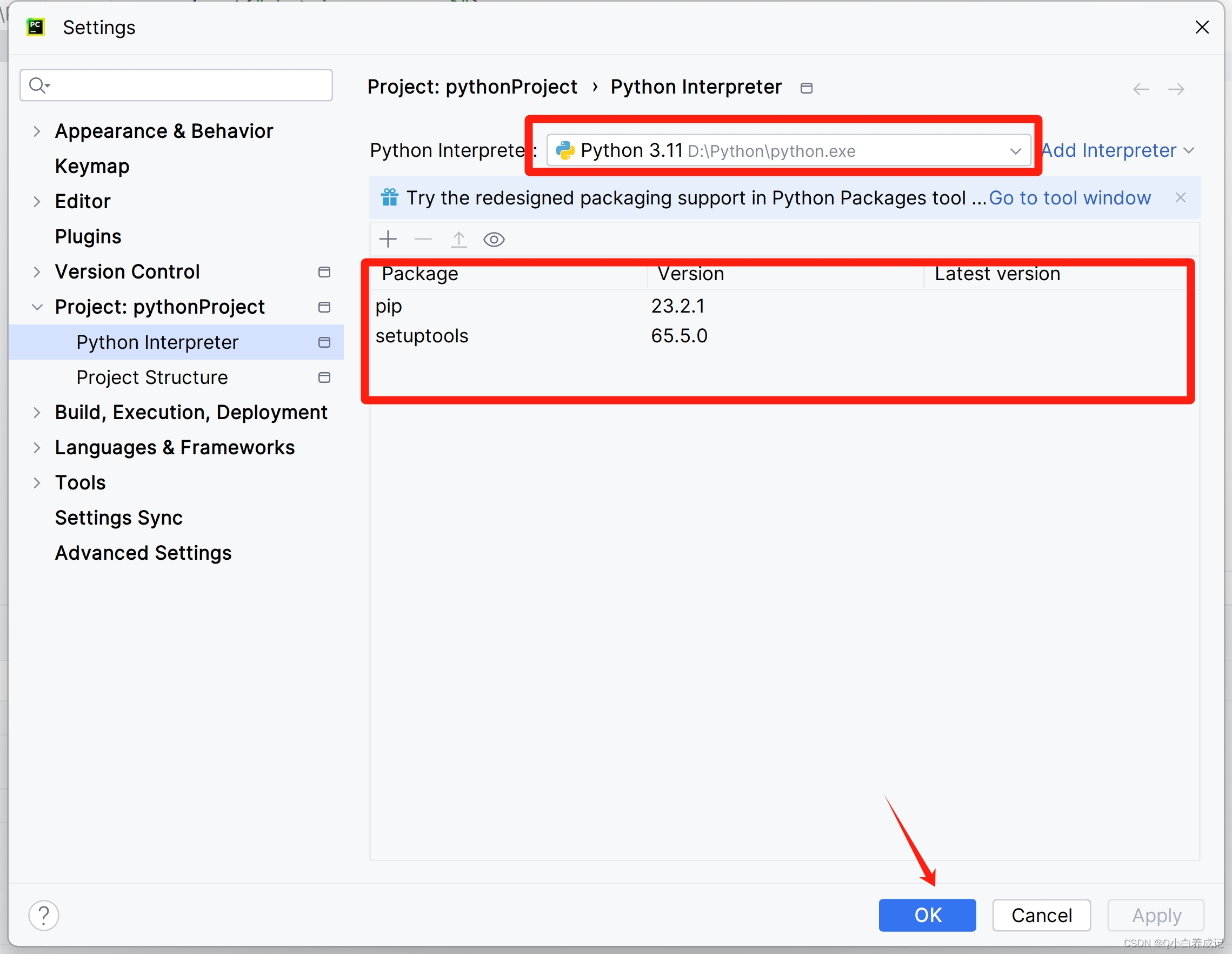Image resolution: width=1232 pixels, height=954 pixels.
Task: Expand the Build, Execution, Deployment section
Action: tap(37, 412)
